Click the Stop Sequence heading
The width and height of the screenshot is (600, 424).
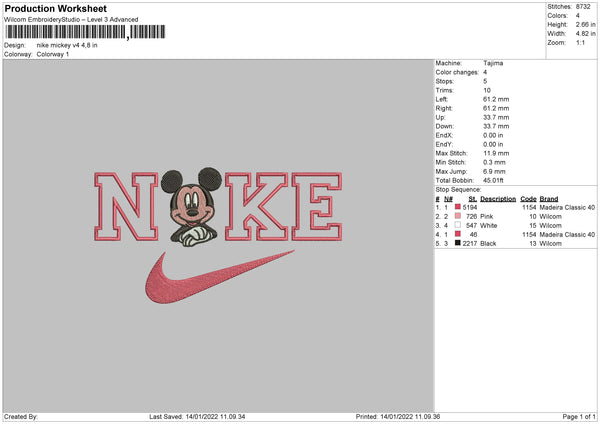[458, 189]
